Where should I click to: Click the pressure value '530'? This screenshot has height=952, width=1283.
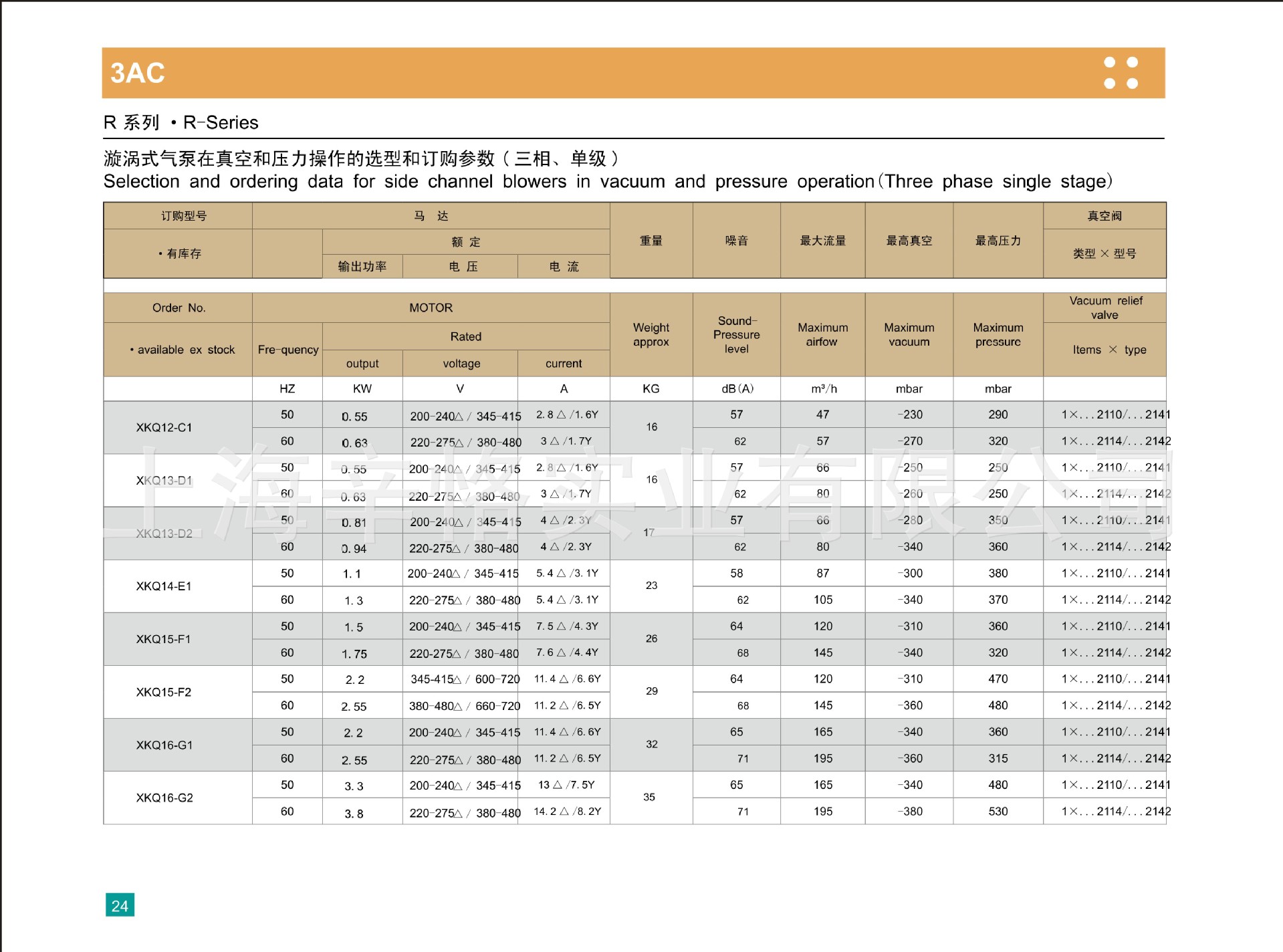(x=998, y=811)
